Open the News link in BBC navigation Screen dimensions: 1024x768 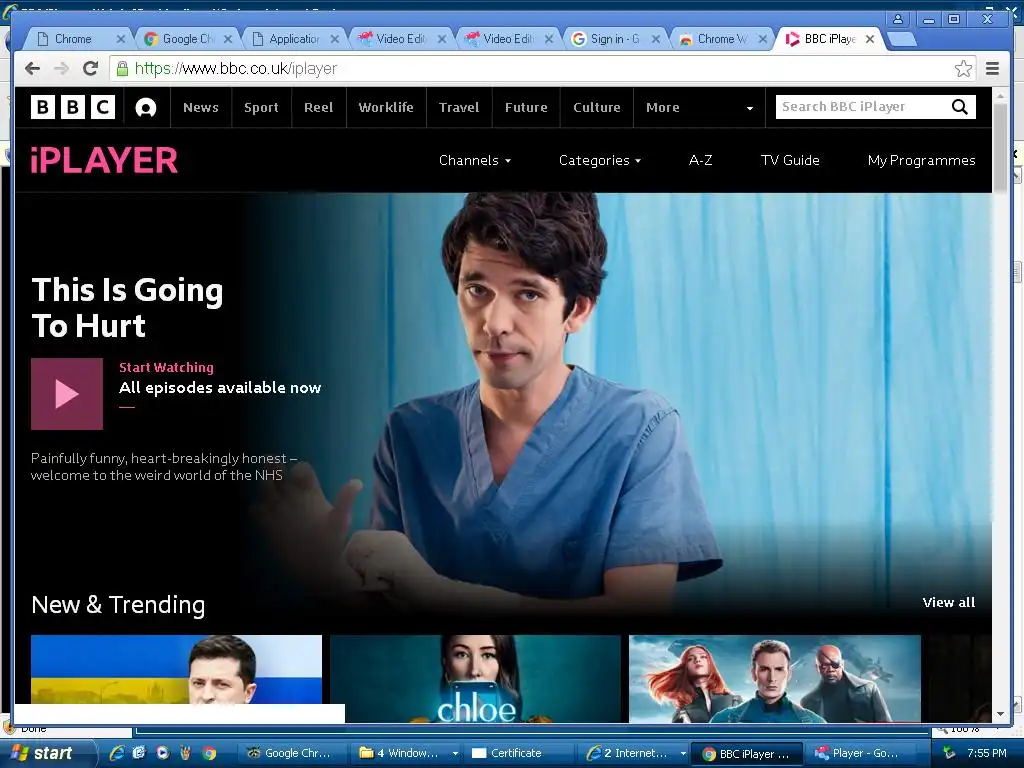200,108
